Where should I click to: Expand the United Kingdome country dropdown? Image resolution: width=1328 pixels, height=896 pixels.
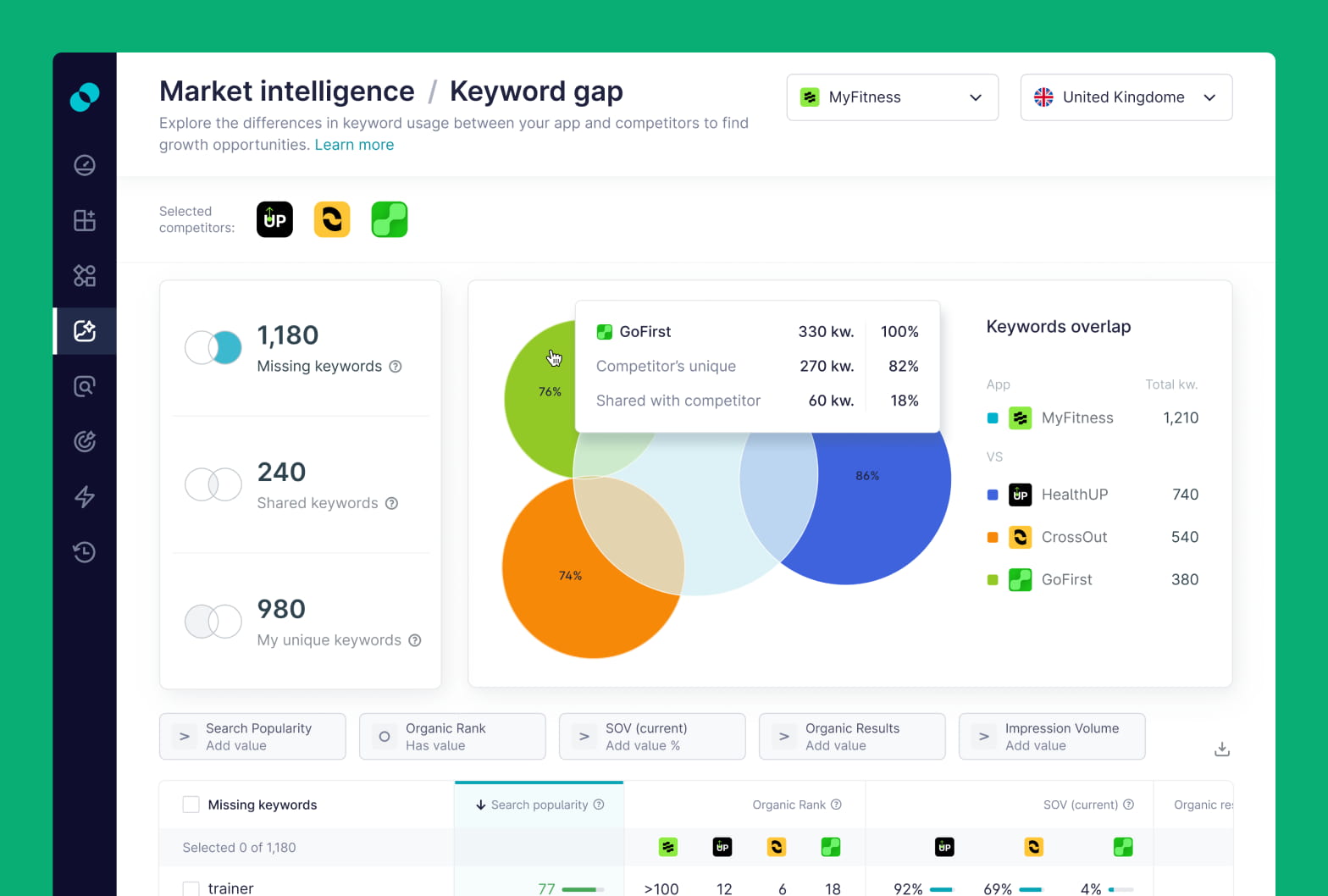[x=1126, y=97]
